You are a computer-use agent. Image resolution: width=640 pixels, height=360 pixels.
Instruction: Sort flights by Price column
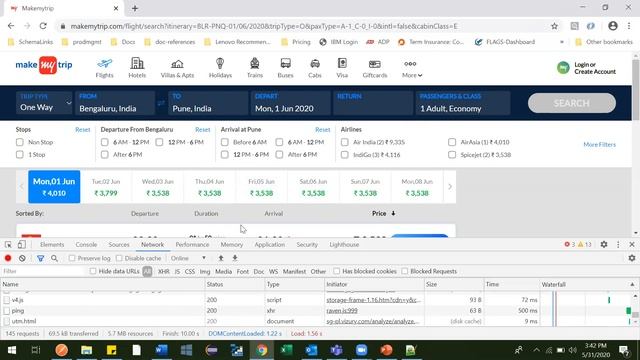pyautogui.click(x=384, y=213)
